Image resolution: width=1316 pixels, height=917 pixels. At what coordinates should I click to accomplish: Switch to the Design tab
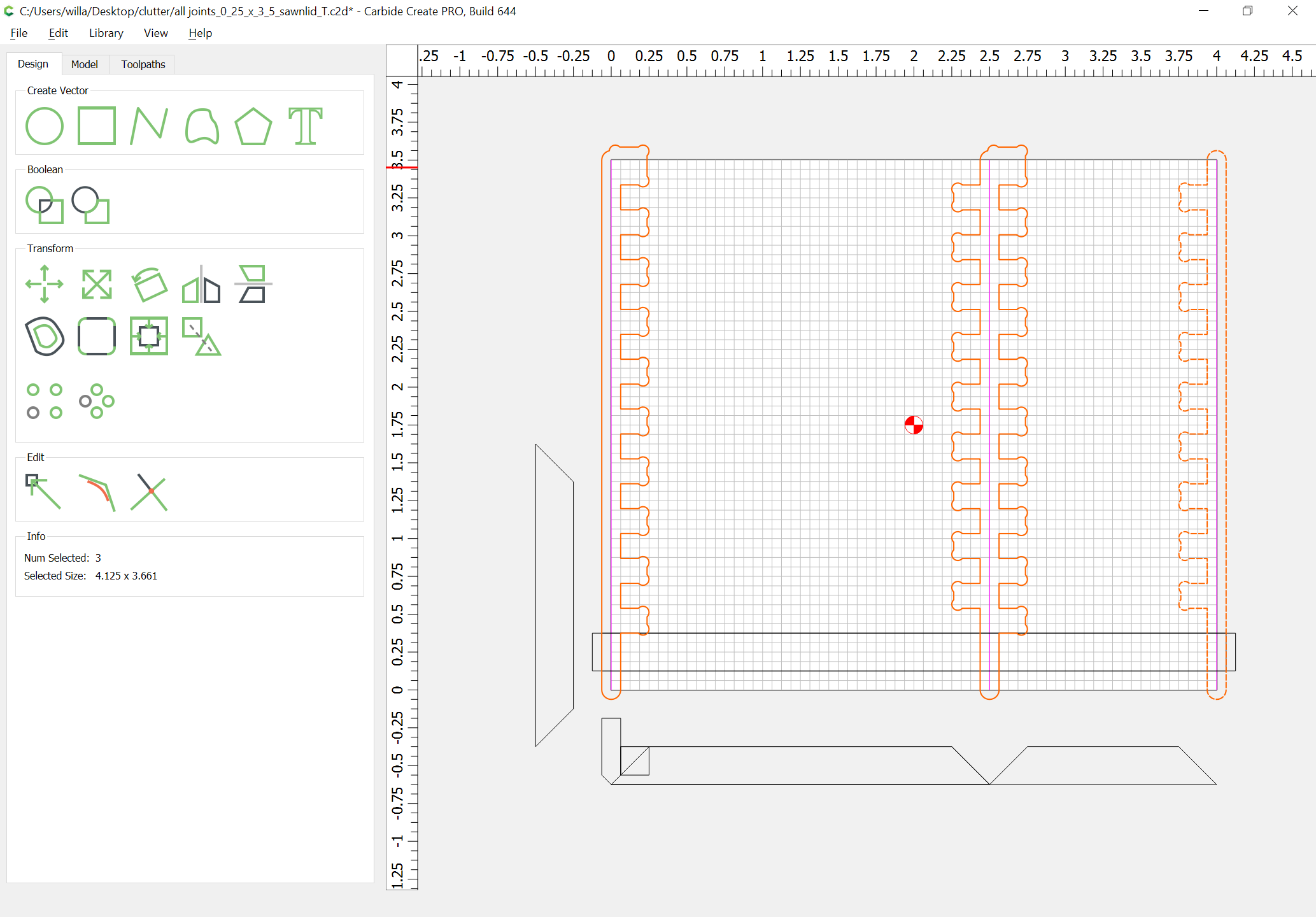(33, 64)
